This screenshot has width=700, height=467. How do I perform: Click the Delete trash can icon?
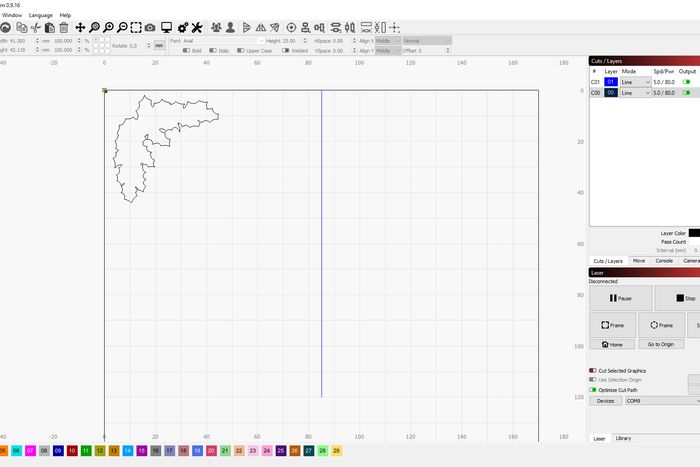pyautogui.click(x=64, y=27)
